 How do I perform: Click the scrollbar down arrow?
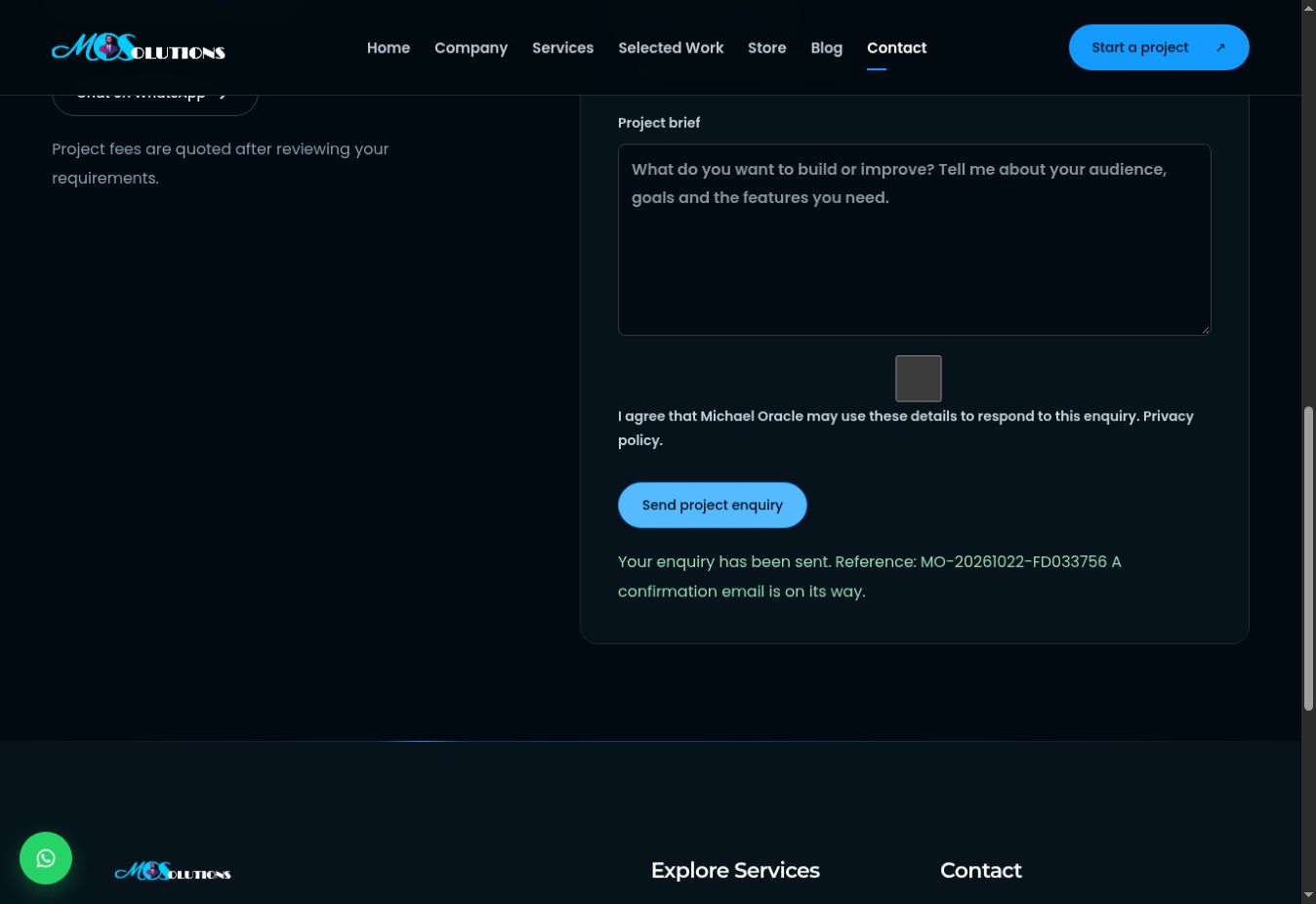click(x=1308, y=894)
